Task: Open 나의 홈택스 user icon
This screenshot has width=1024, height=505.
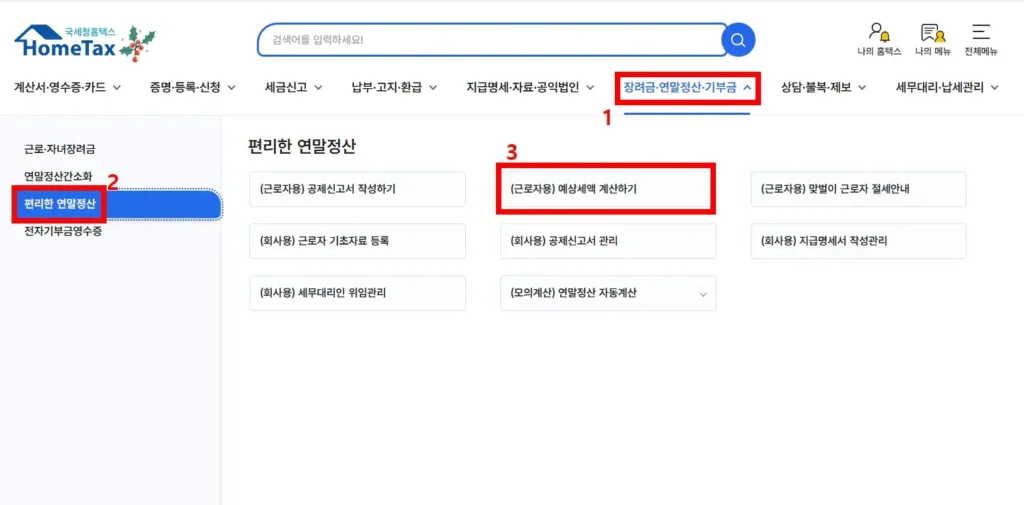Action: (x=879, y=39)
